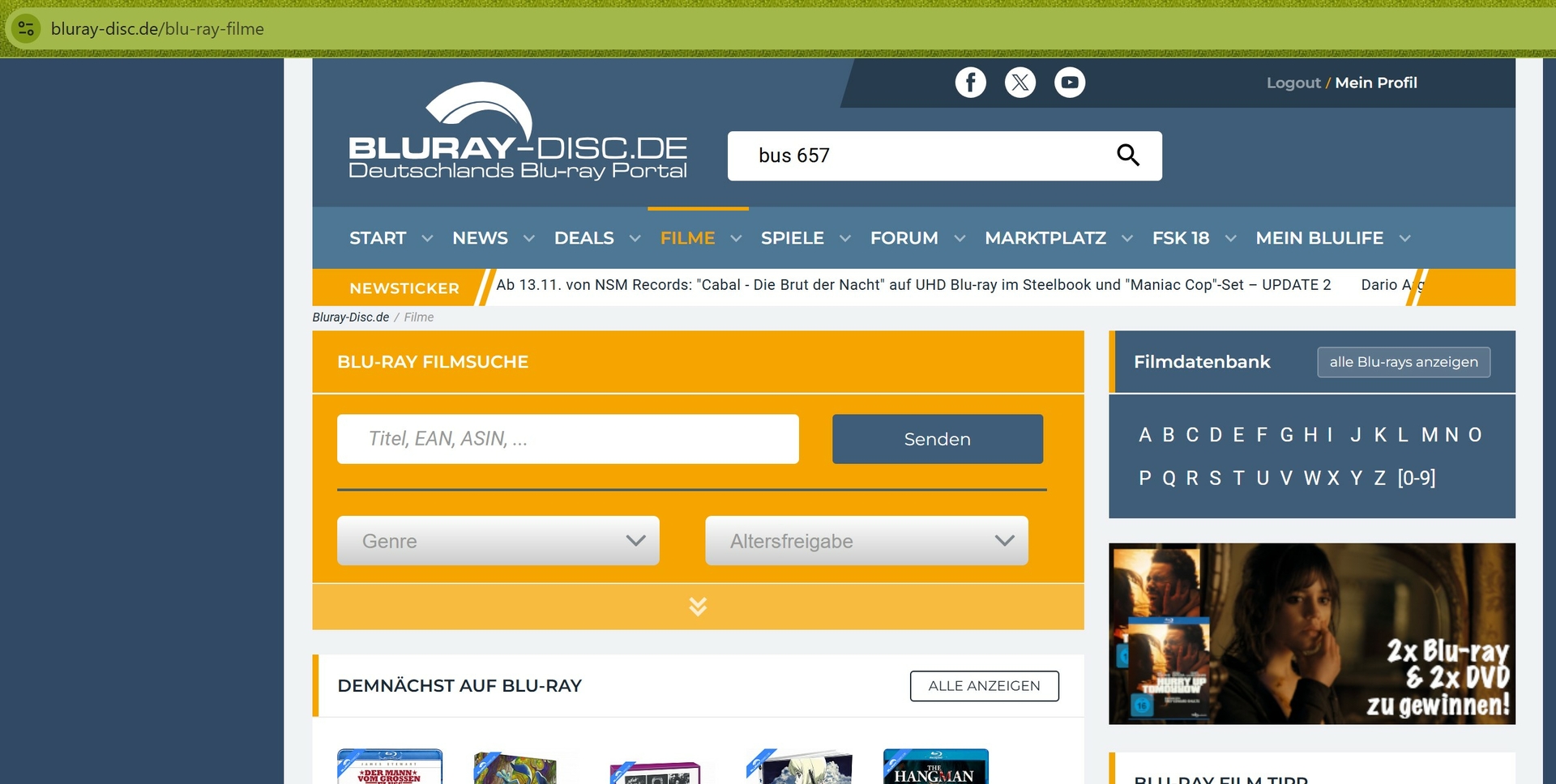The height and width of the screenshot is (784, 1556).
Task: Open the NEWS menu item
Action: click(x=480, y=238)
